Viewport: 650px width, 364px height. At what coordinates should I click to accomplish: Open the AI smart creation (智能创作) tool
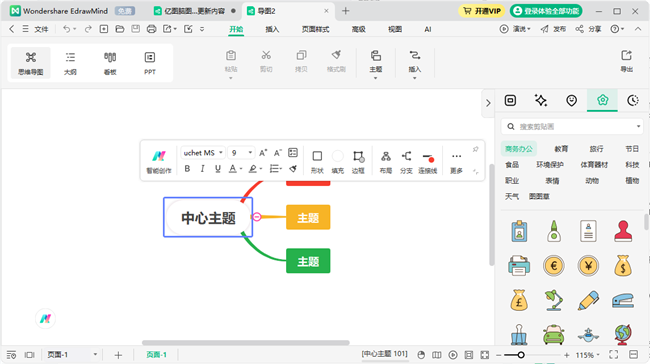159,162
